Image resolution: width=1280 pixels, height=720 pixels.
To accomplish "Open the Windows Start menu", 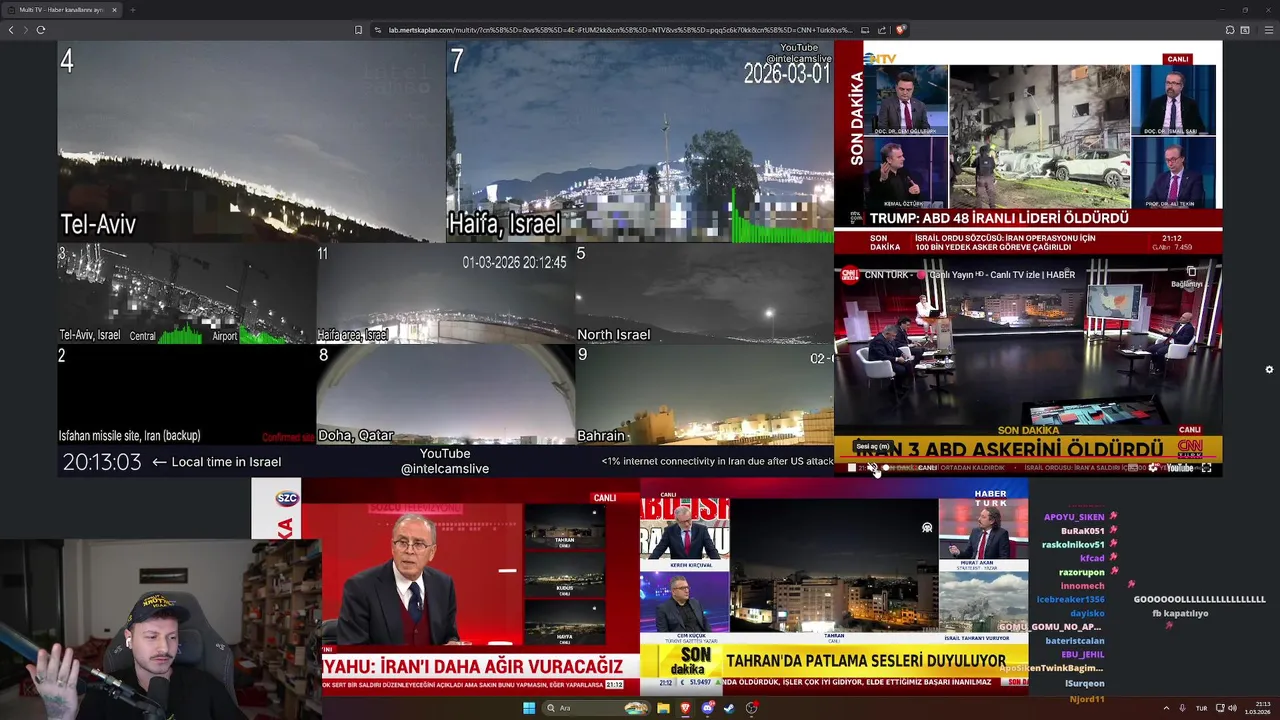I will pos(529,708).
